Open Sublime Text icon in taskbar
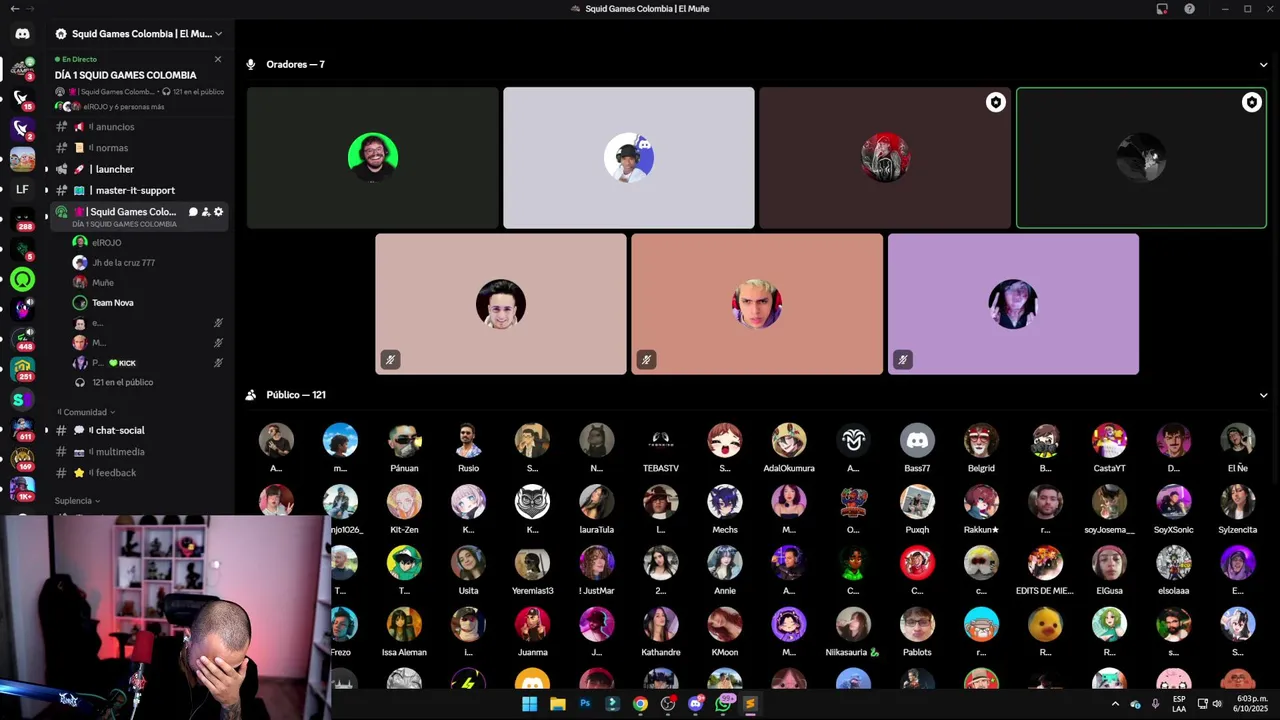Viewport: 1280px width, 720px height. 750,704
